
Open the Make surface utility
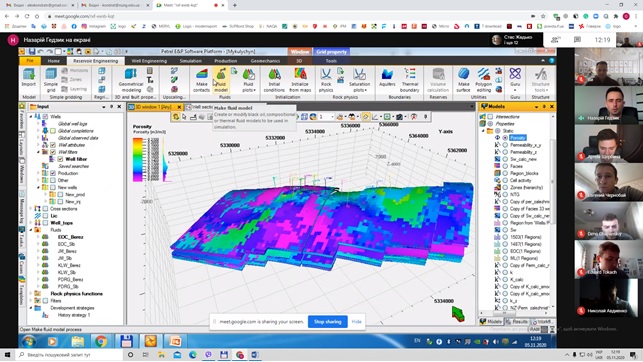(463, 80)
